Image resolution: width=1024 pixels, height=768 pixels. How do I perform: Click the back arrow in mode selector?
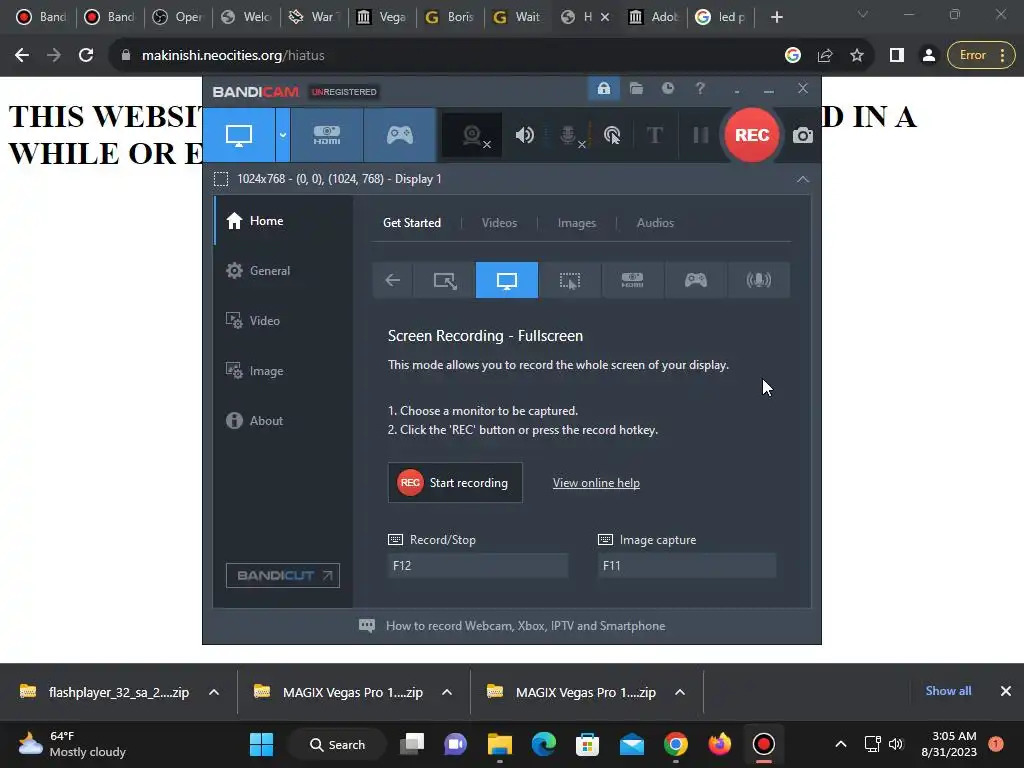[392, 280]
